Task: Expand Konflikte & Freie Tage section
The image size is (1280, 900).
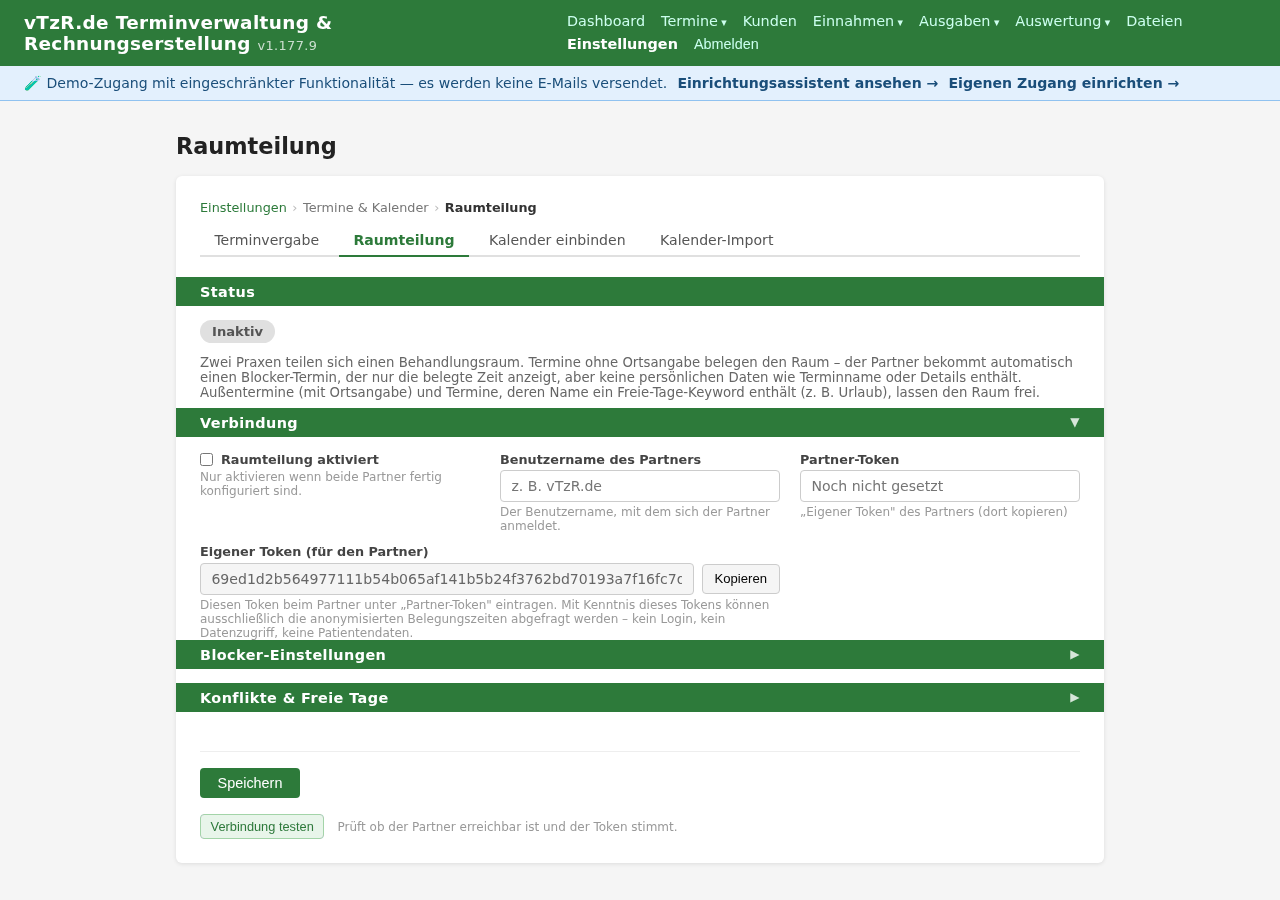Action: click(x=640, y=698)
